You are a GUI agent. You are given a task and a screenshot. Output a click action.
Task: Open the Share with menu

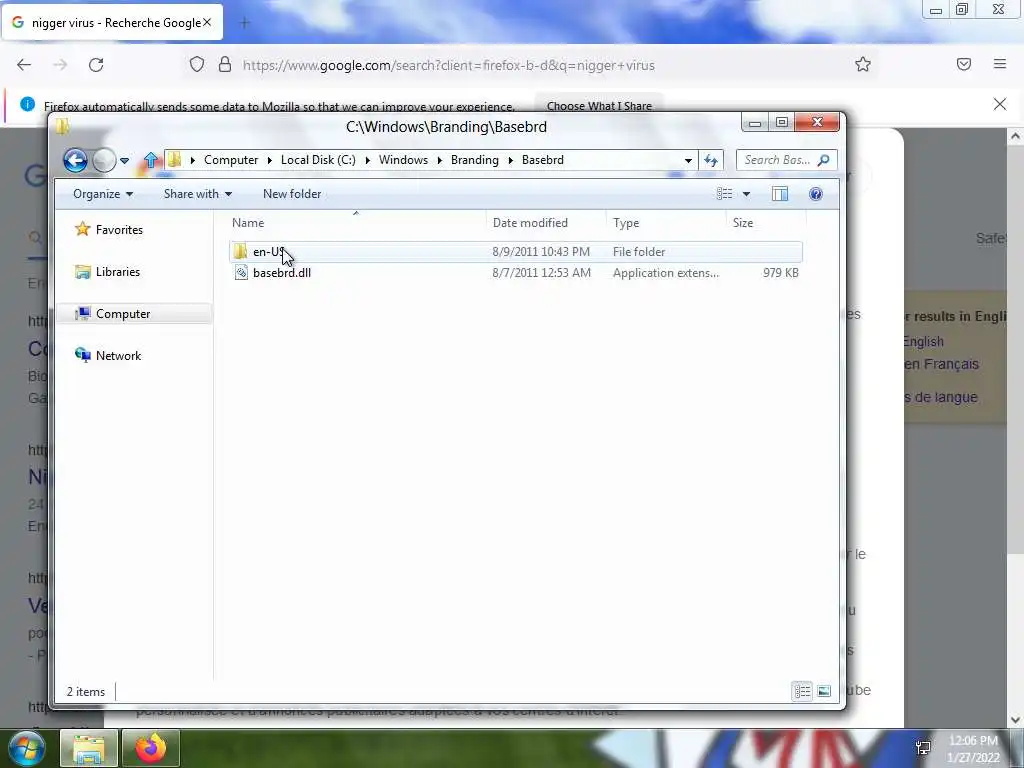point(198,194)
